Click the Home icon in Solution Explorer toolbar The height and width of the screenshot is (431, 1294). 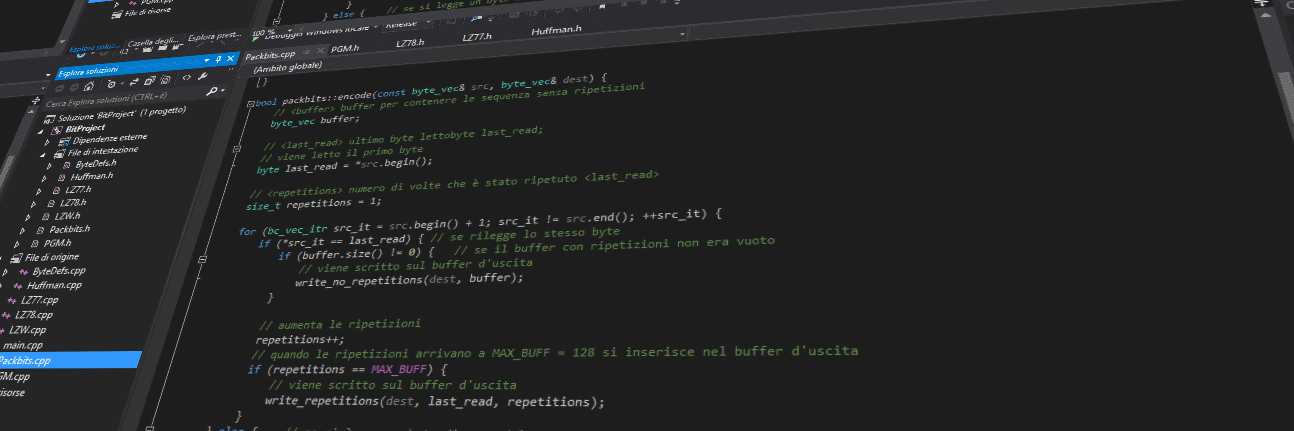point(89,86)
